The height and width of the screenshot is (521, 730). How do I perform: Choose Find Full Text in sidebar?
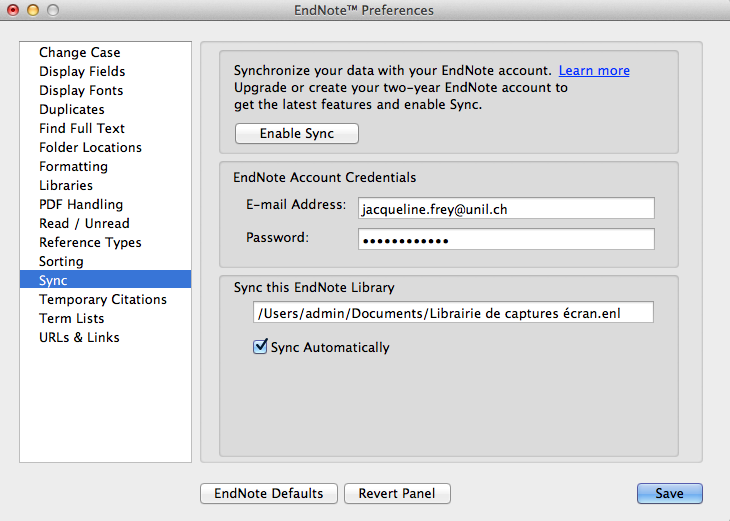(82, 128)
